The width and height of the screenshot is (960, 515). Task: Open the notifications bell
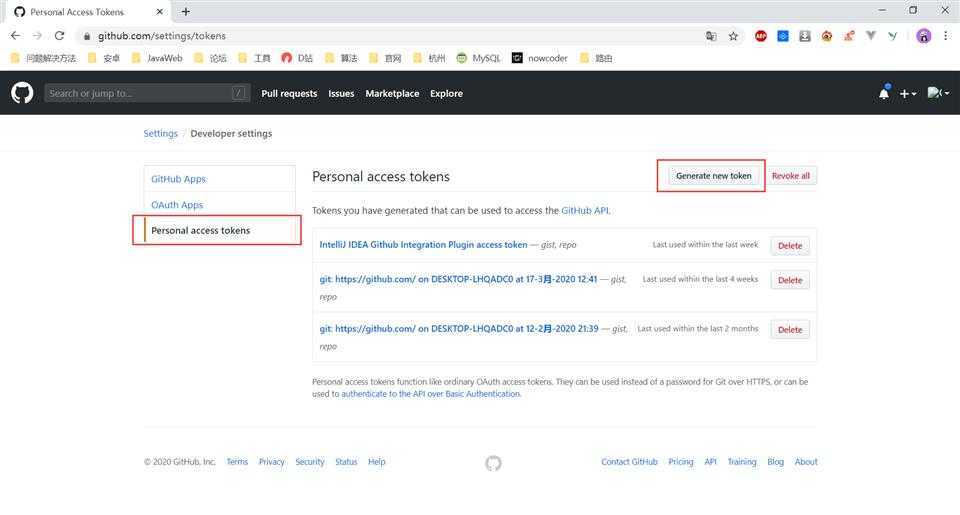click(x=883, y=93)
